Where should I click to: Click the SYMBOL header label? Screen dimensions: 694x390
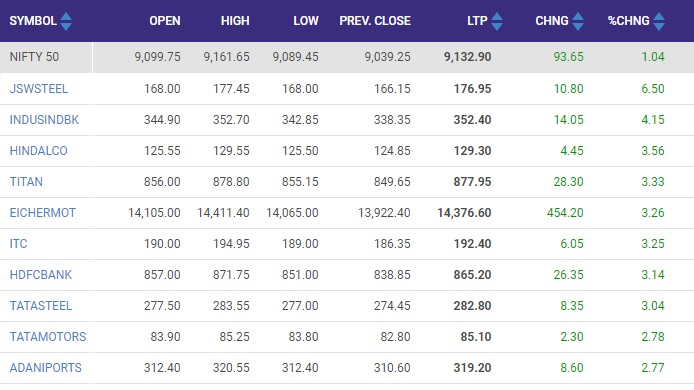tap(33, 21)
